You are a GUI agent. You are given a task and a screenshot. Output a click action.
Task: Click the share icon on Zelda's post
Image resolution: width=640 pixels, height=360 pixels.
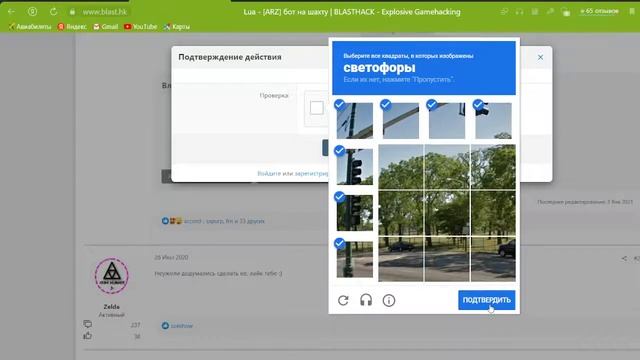pyautogui.click(x=624, y=258)
